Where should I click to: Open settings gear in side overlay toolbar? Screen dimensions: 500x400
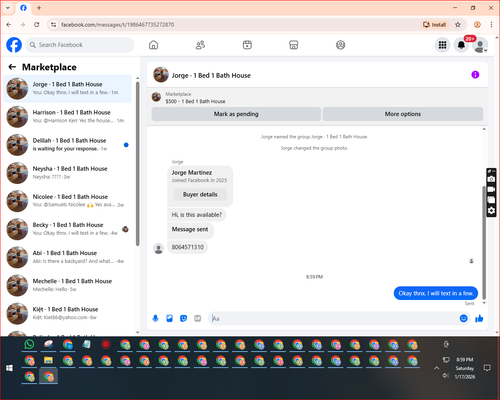(491, 211)
